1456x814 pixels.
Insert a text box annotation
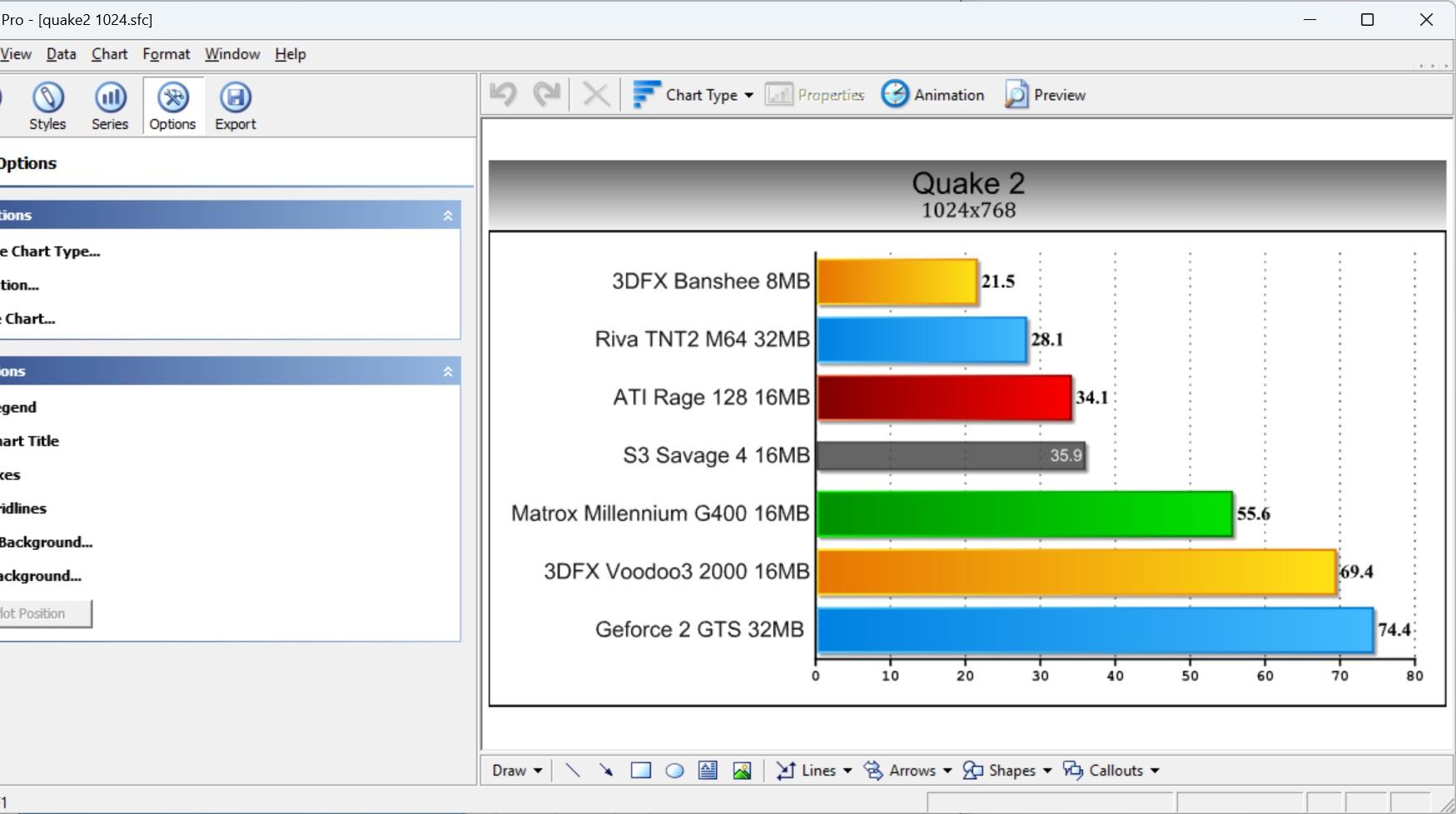tap(708, 771)
